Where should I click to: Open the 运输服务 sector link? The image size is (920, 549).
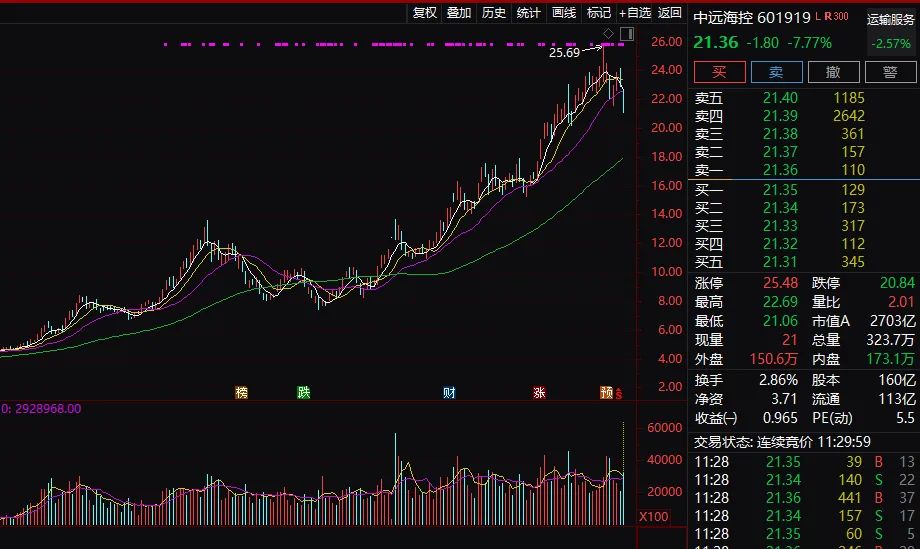(x=891, y=19)
